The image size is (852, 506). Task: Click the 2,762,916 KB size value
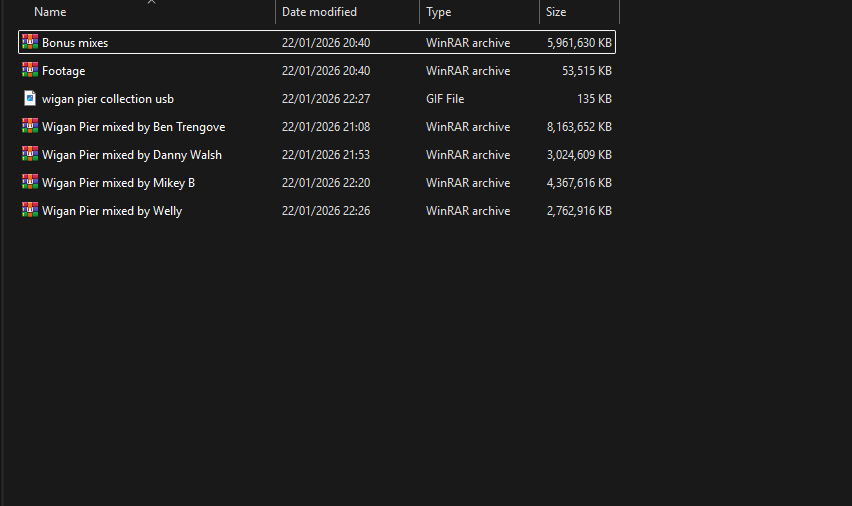[579, 211]
